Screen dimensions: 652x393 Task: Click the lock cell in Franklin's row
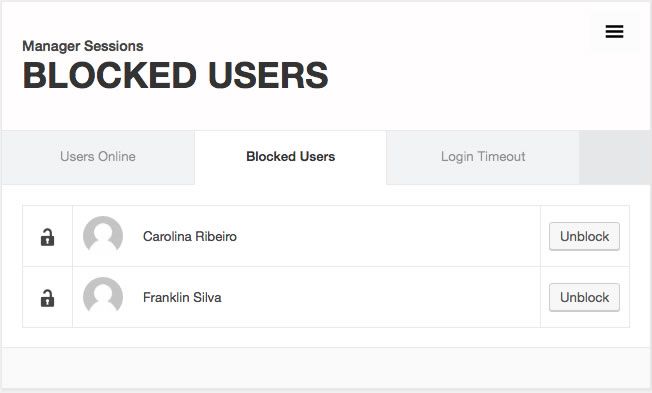pos(47,297)
